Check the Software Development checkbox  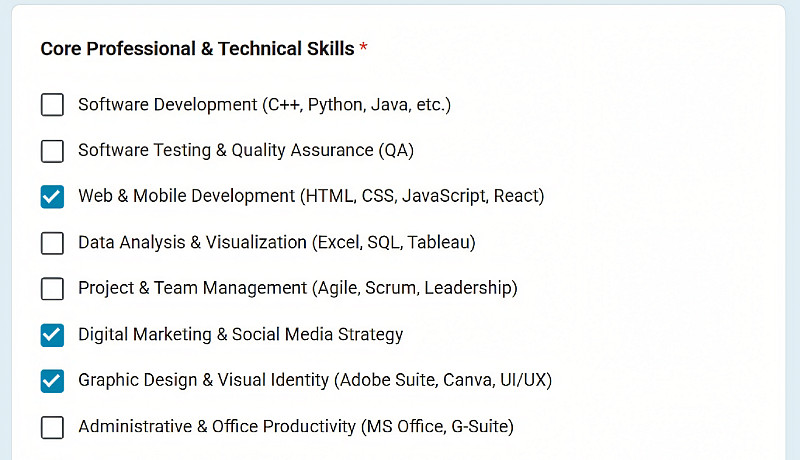point(52,105)
